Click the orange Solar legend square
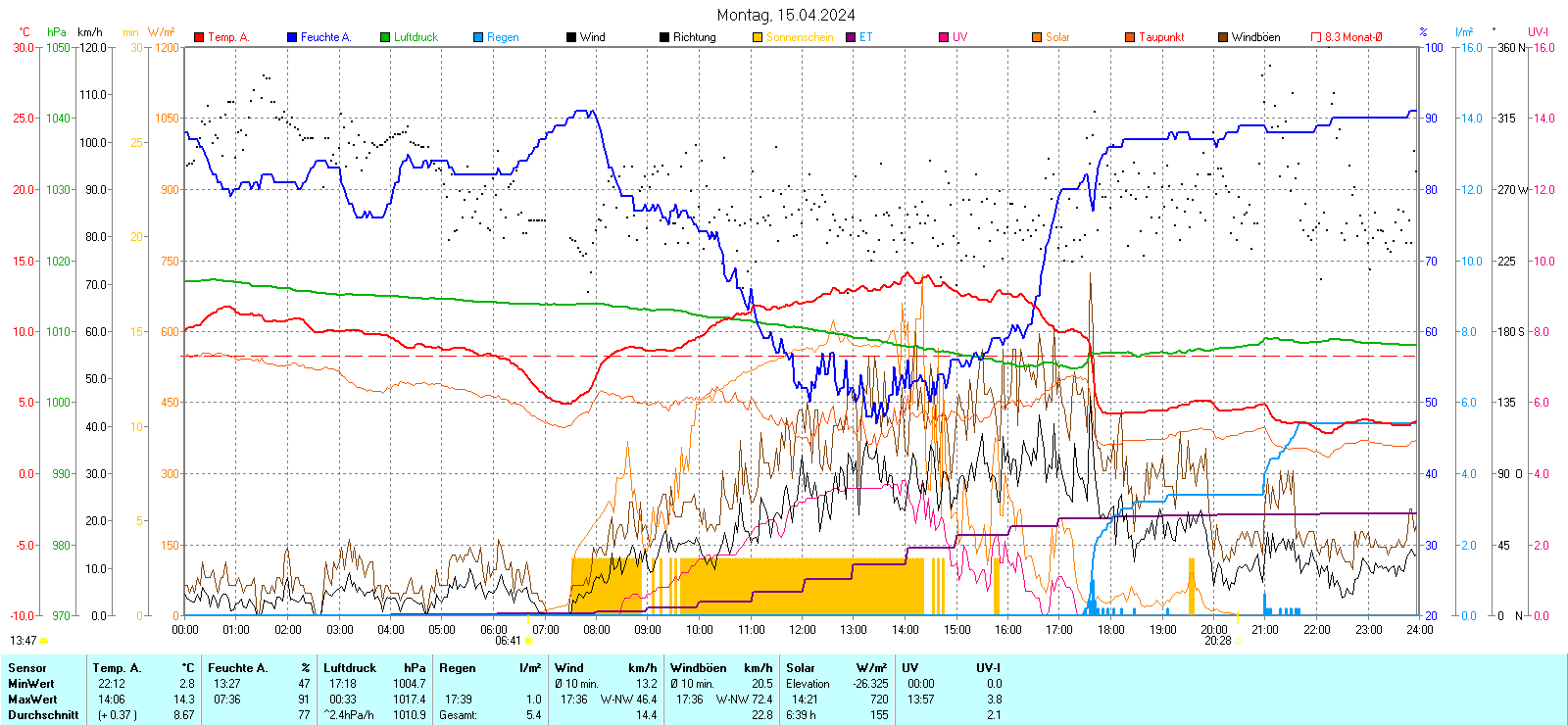Viewport: 1568px width, 725px height. [1037, 37]
